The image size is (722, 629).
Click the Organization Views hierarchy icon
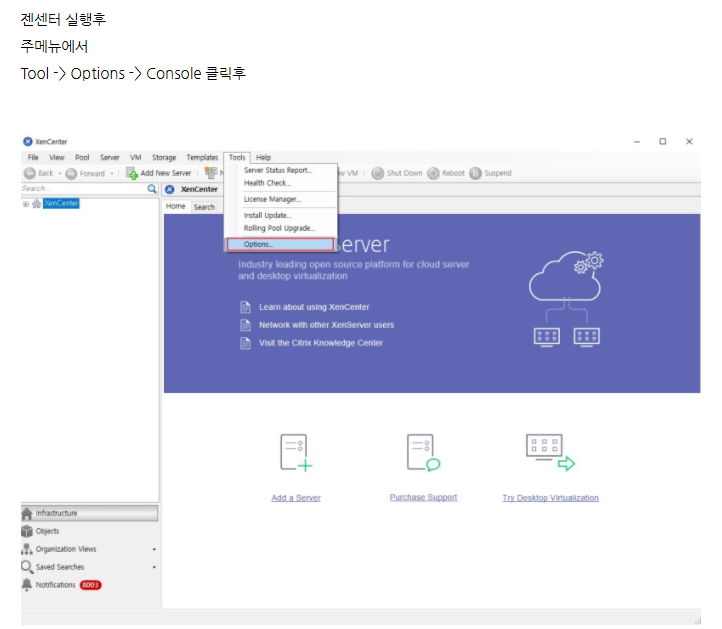tap(27, 549)
